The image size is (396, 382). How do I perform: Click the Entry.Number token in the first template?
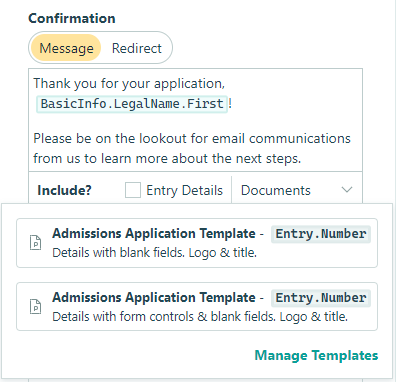click(321, 234)
